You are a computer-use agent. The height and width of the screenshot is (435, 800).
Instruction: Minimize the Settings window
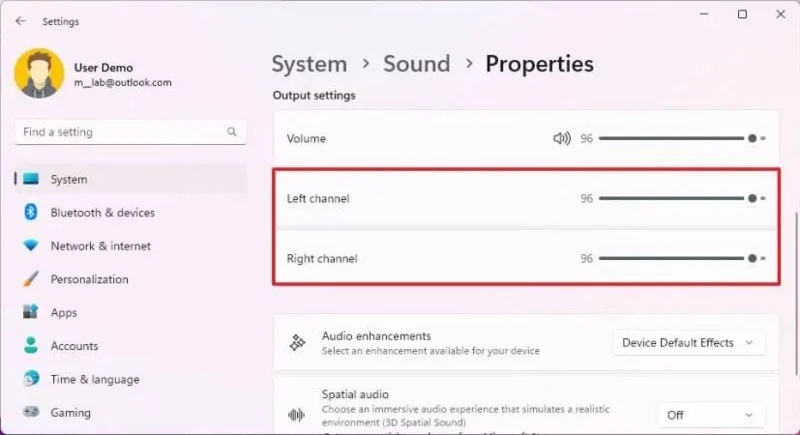[x=704, y=14]
